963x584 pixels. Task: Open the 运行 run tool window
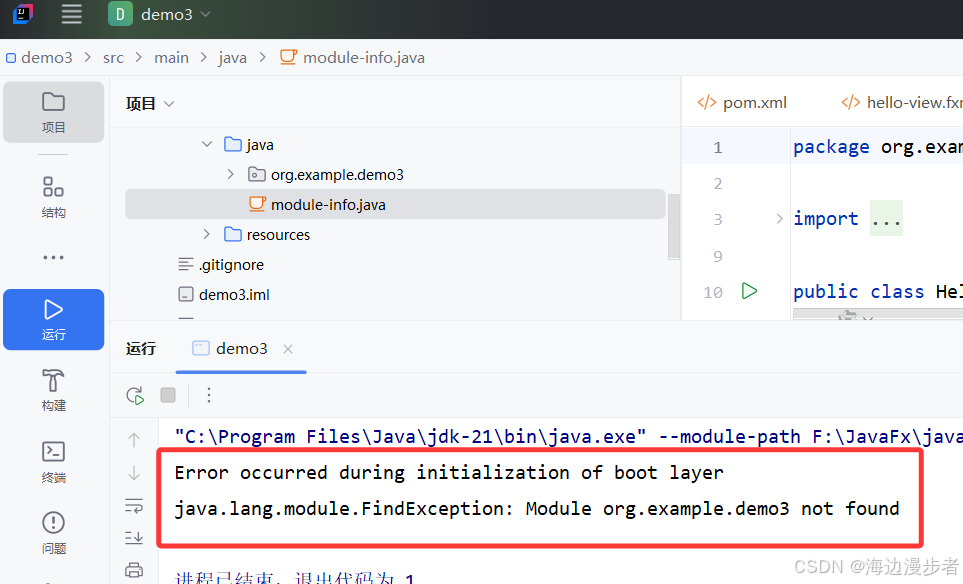click(53, 319)
